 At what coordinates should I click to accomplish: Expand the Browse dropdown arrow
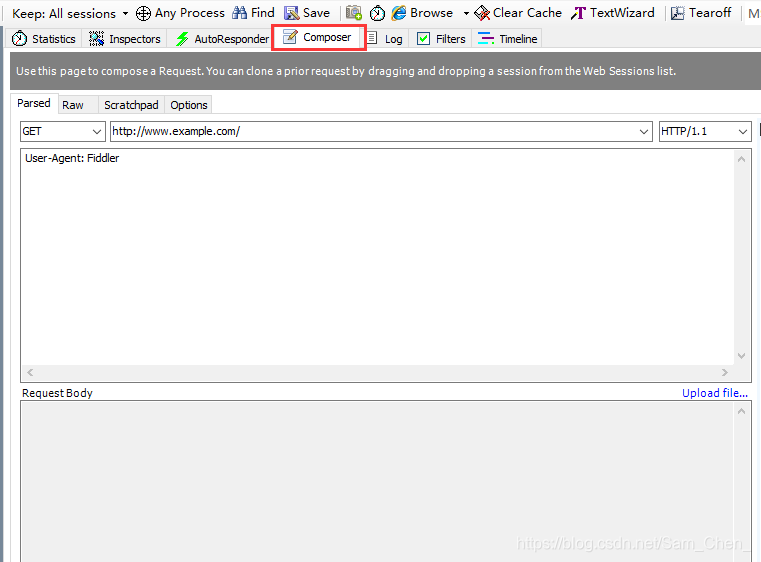[466, 13]
